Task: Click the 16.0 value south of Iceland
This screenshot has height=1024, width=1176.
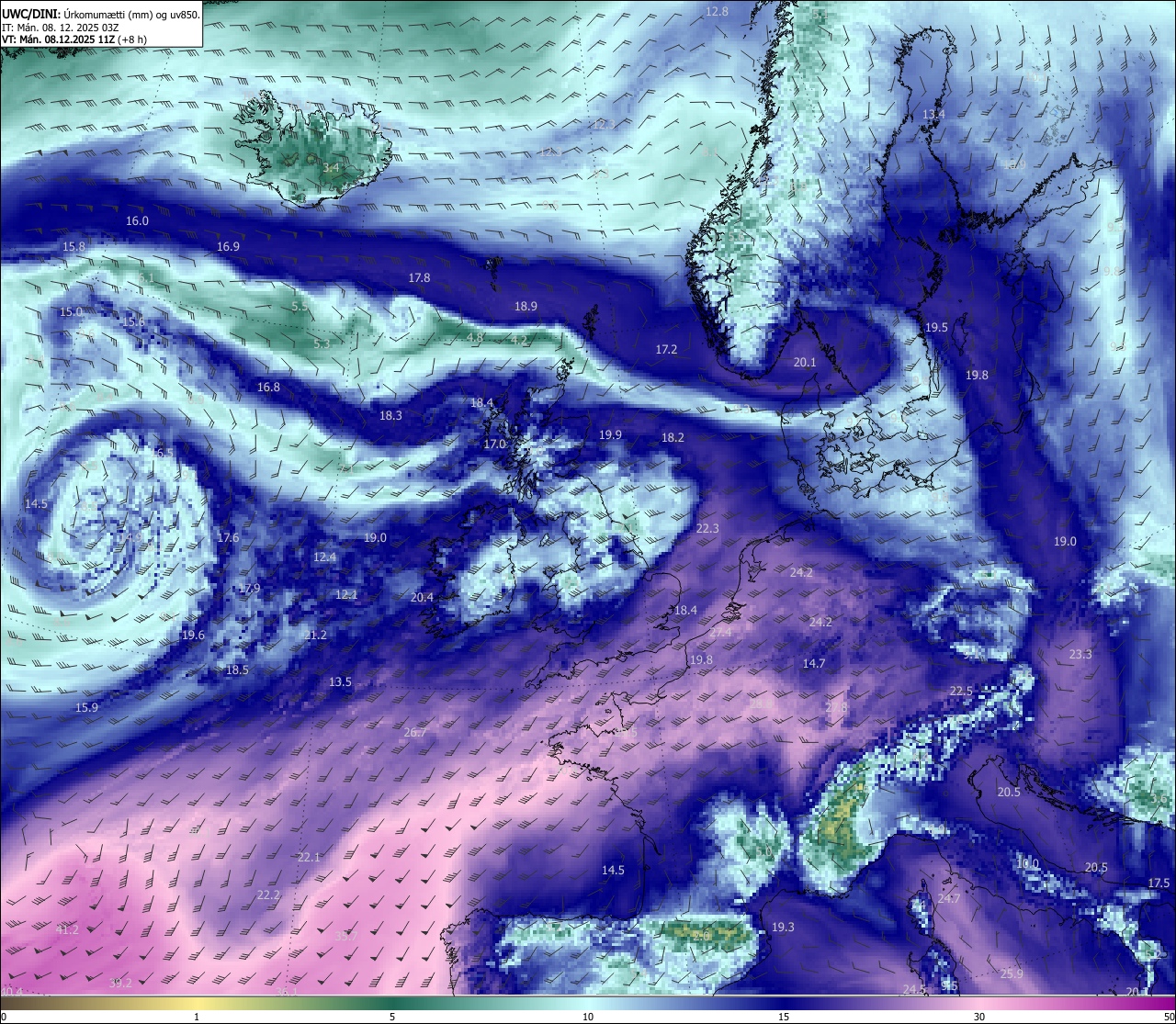Action: (137, 220)
